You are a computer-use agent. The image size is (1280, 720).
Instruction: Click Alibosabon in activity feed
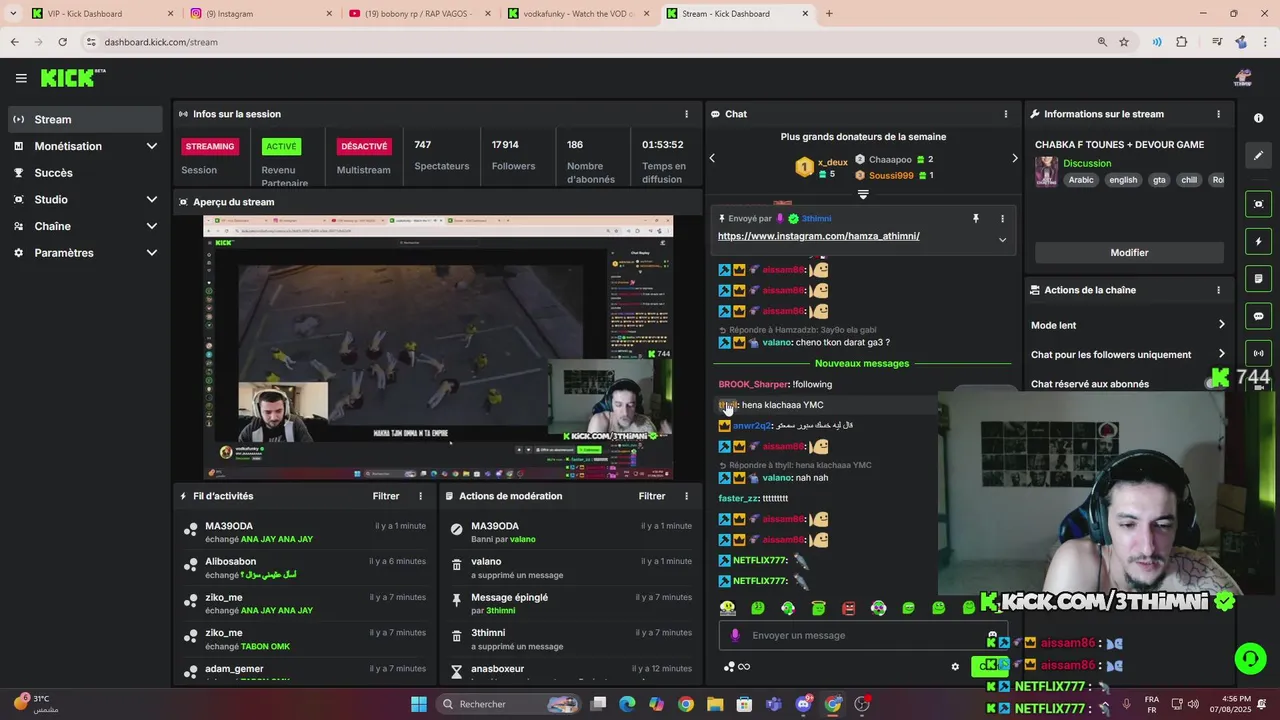pos(231,561)
